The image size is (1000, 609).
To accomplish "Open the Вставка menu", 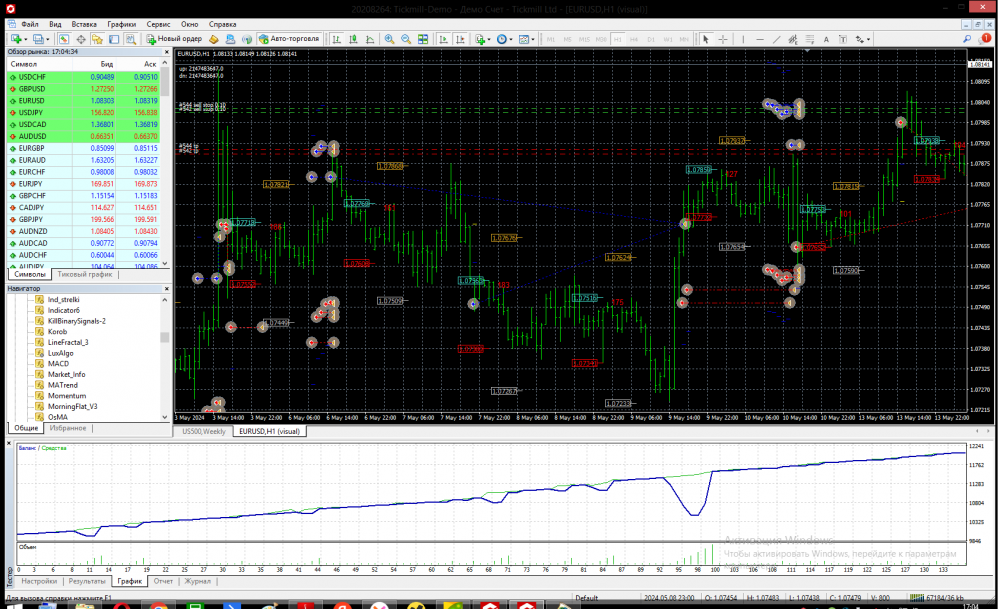I will [x=84, y=24].
